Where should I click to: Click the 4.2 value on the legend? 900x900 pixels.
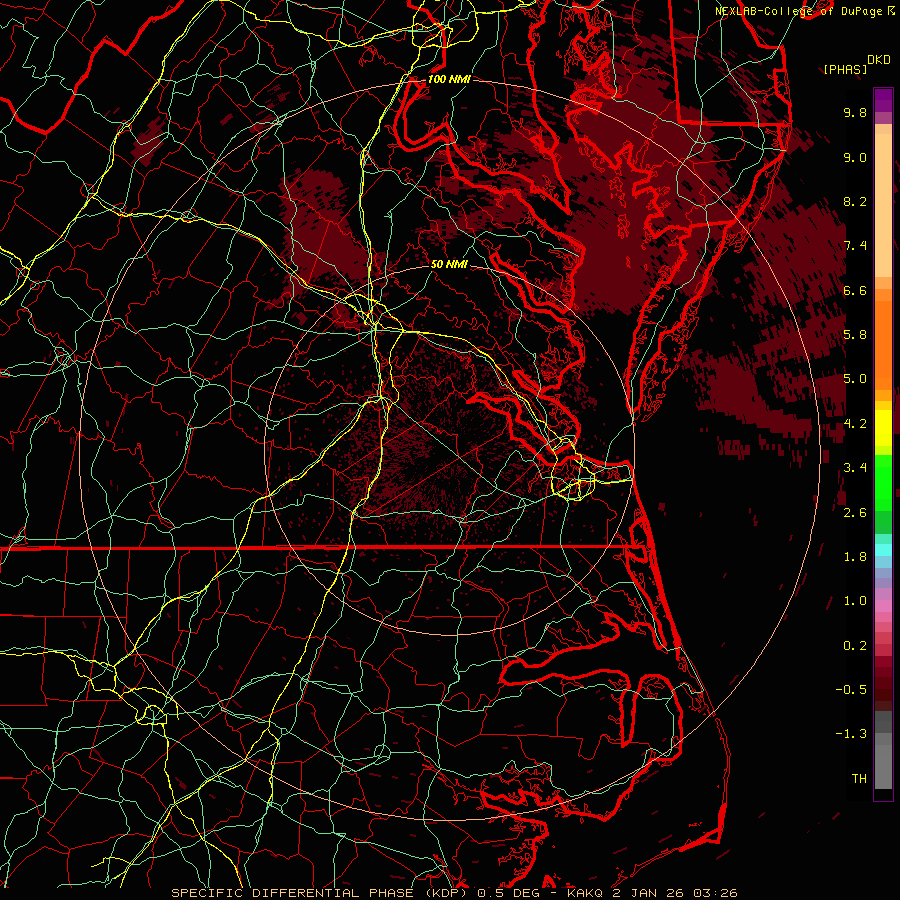[x=855, y=424]
